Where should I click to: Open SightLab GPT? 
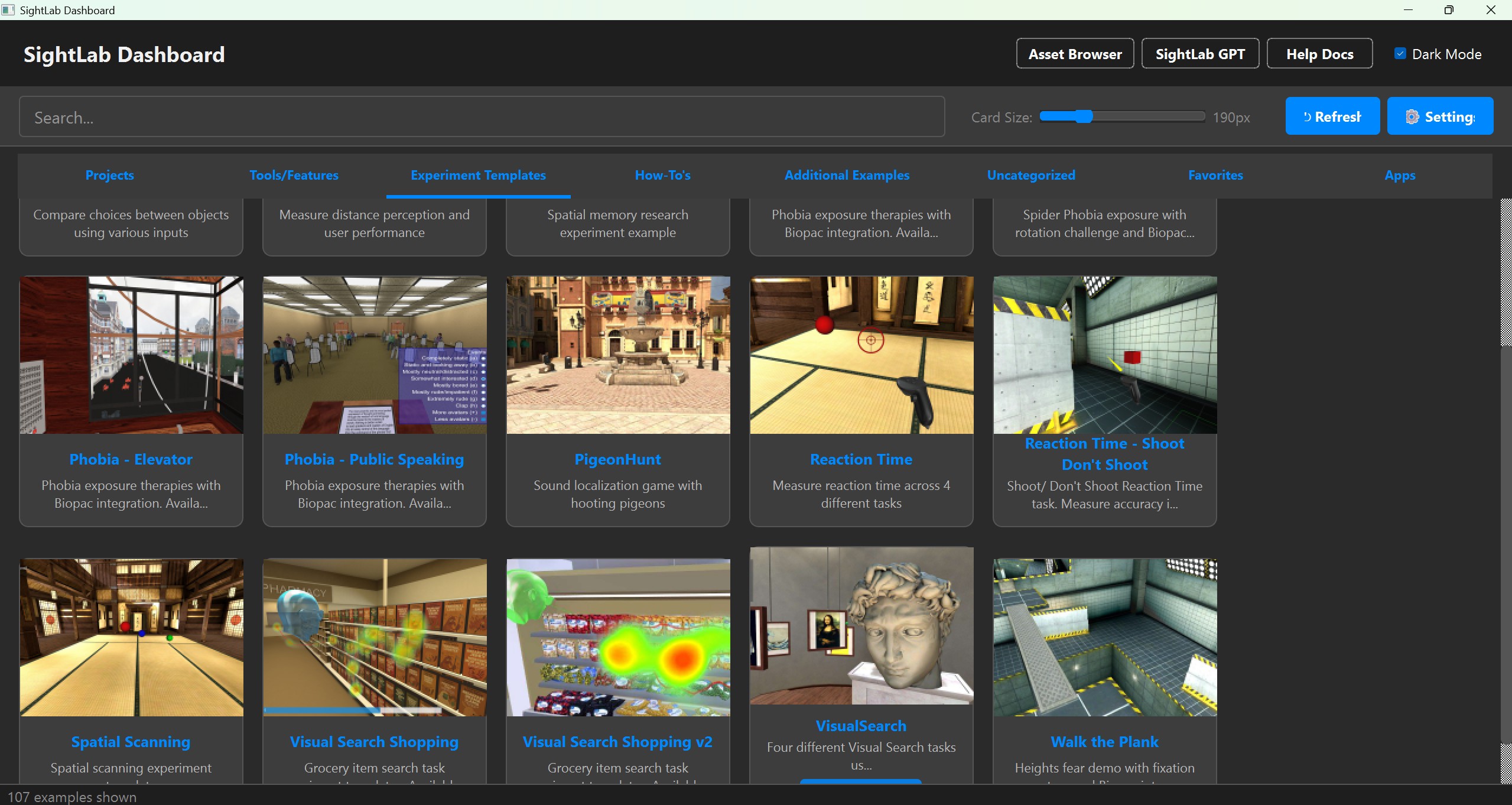pyautogui.click(x=1200, y=54)
